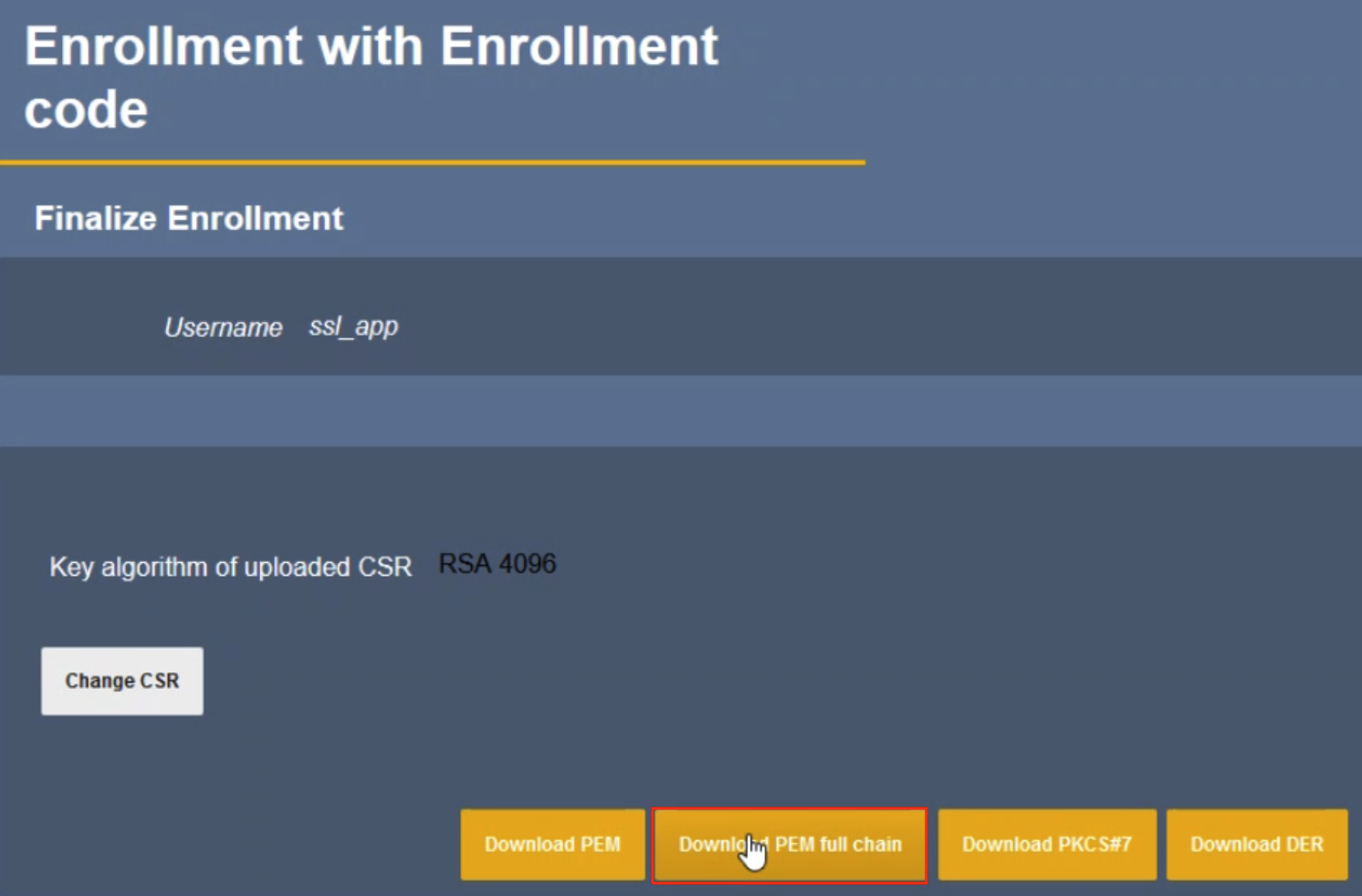
Task: Replace the uploaded CSR via Change CSR
Action: [122, 681]
